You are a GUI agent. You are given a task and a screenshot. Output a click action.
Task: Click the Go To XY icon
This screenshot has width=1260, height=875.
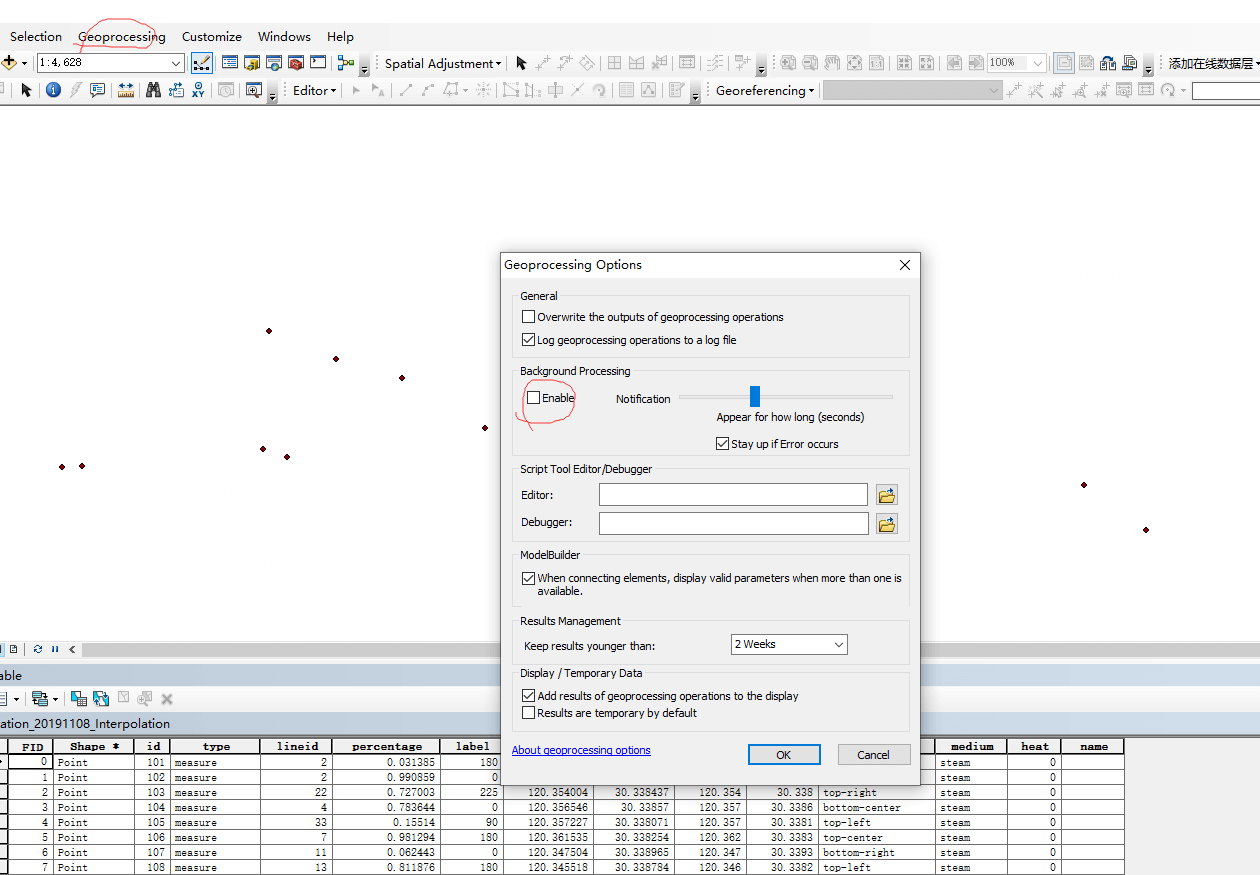198,90
